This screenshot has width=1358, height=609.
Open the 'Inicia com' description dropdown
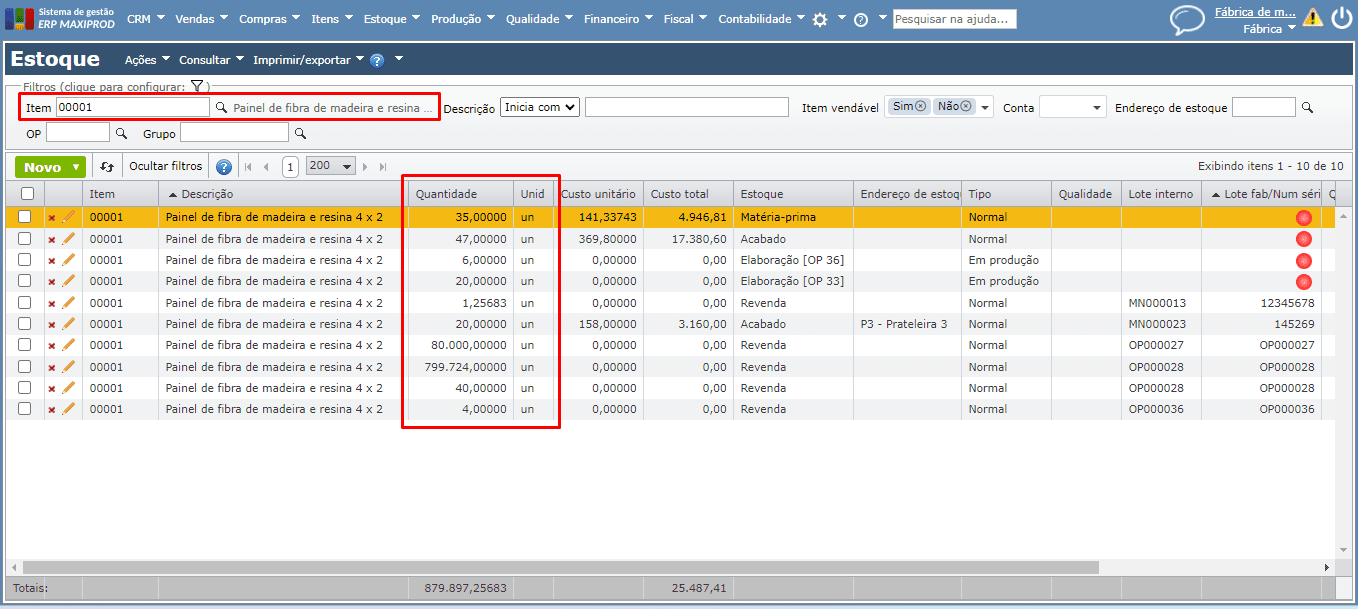(540, 107)
